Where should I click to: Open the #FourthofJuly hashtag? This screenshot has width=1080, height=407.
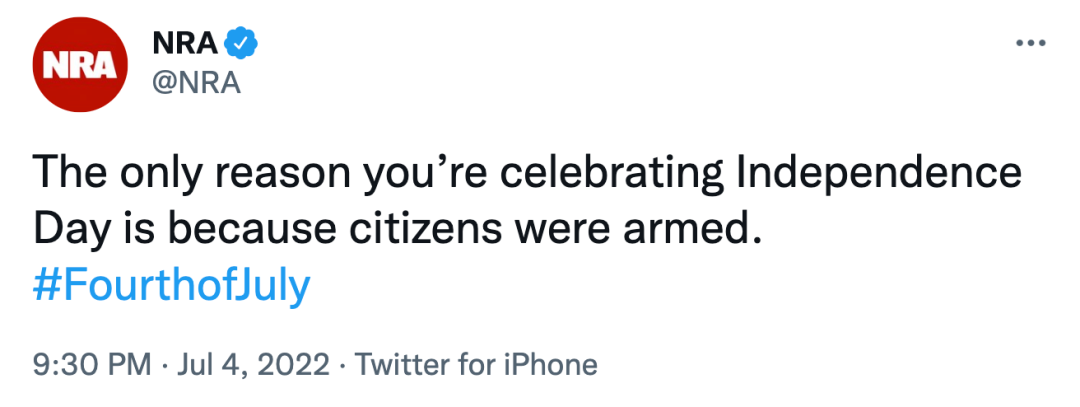coord(172,285)
